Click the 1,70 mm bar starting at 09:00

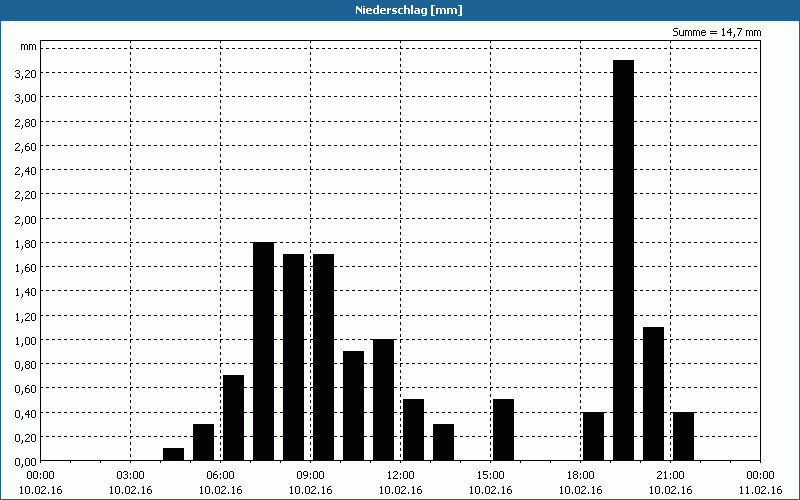[x=323, y=358]
